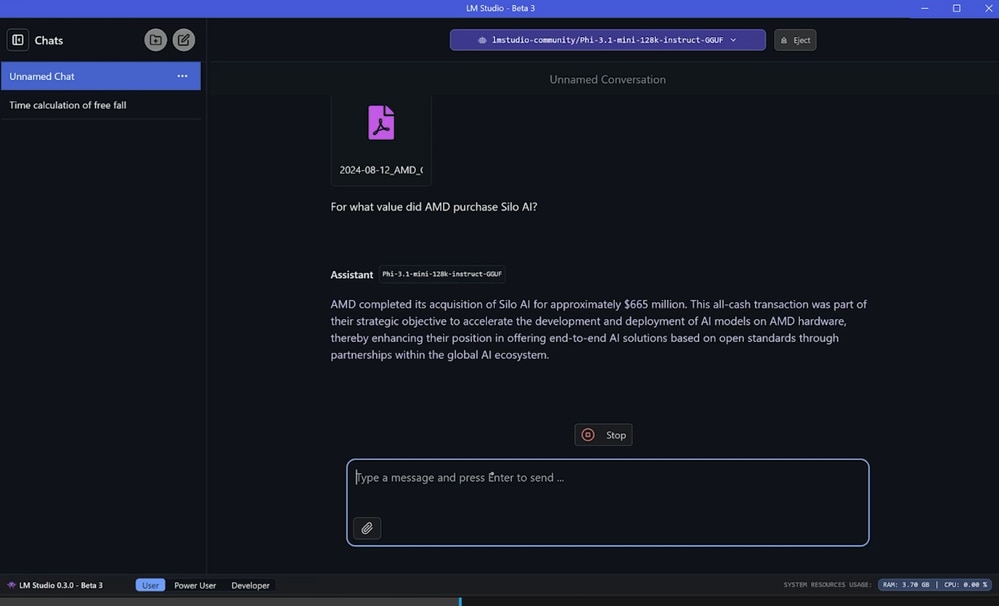Close the LM Studio window
Viewport: 999px width, 606px height.
tap(988, 8)
